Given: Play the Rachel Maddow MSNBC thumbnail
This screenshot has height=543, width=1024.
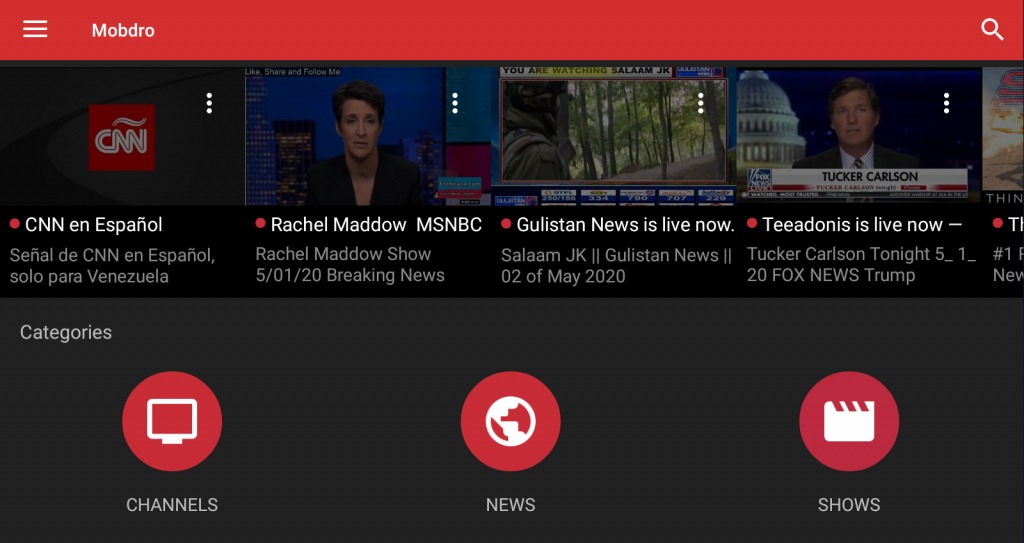Looking at the screenshot, I should click(x=368, y=137).
